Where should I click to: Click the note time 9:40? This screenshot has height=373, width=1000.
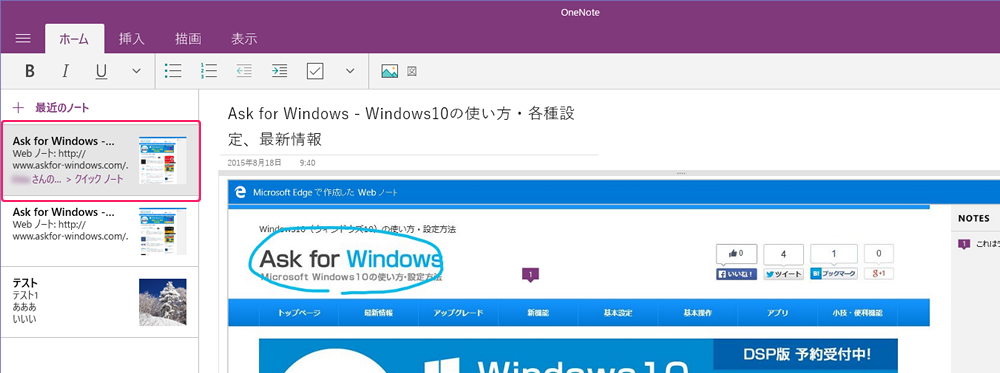pyautogui.click(x=307, y=163)
